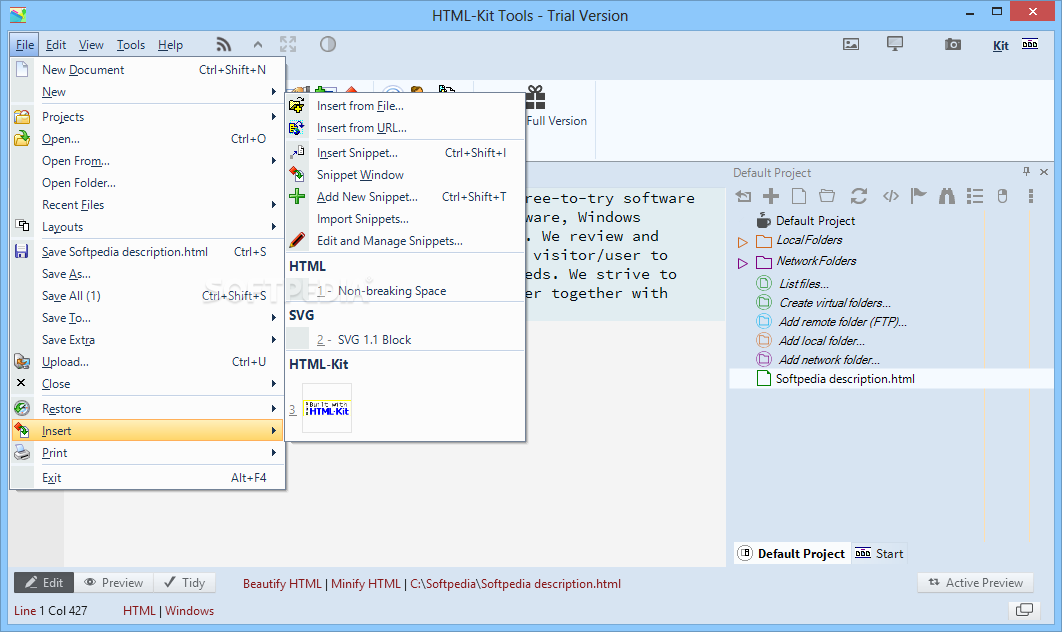Image resolution: width=1062 pixels, height=632 pixels.
Task: Click the flag icon in project toolbar
Action: pyautogui.click(x=918, y=196)
